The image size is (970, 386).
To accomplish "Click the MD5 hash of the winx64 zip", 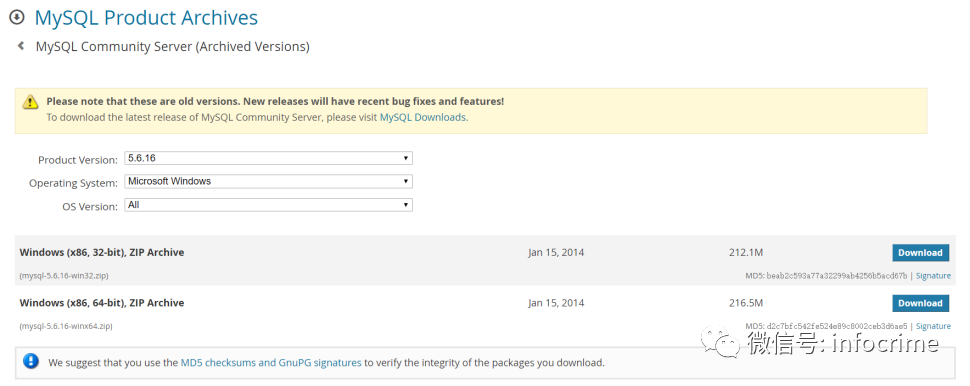I will coord(837,326).
